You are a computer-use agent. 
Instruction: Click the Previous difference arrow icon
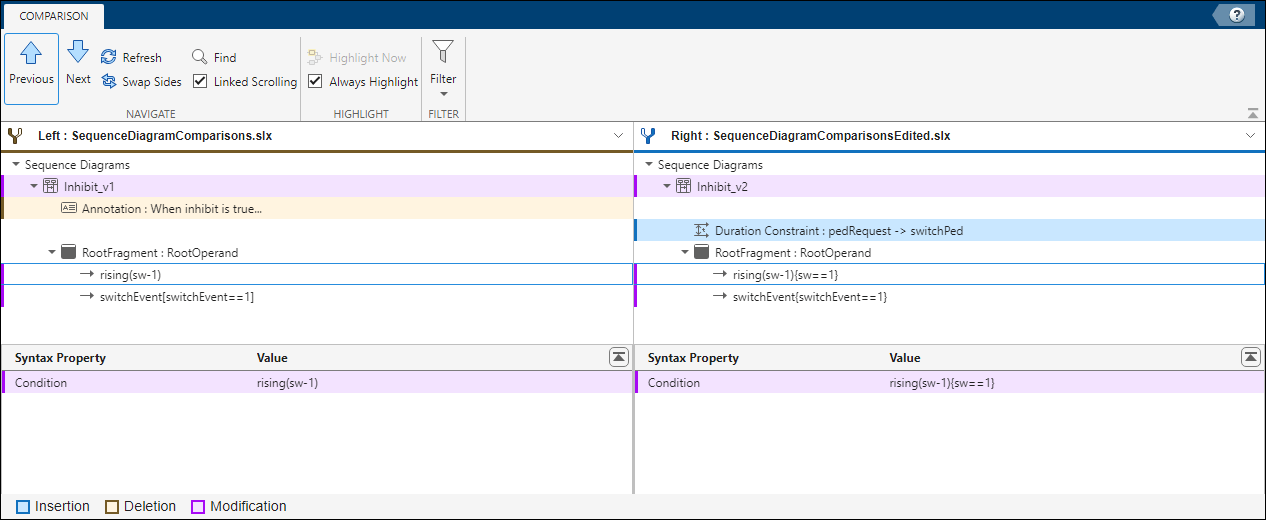31,54
